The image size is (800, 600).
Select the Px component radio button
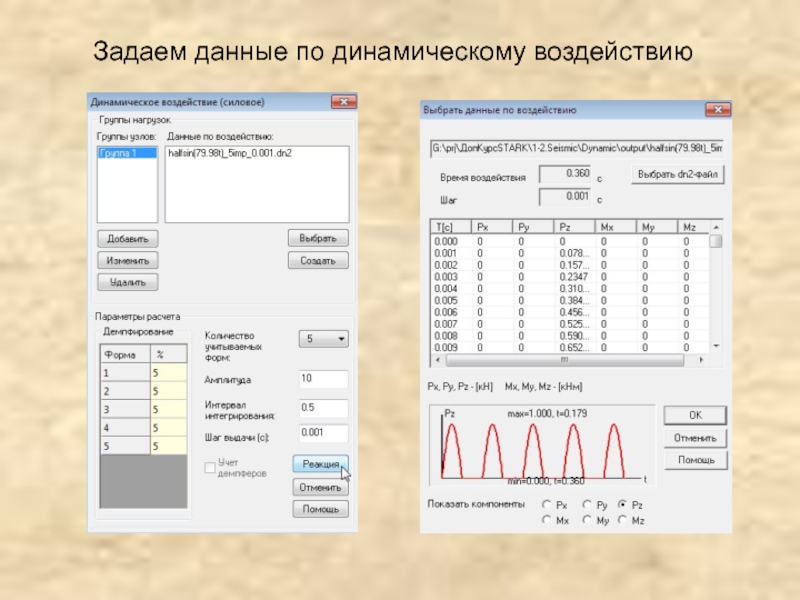point(546,505)
